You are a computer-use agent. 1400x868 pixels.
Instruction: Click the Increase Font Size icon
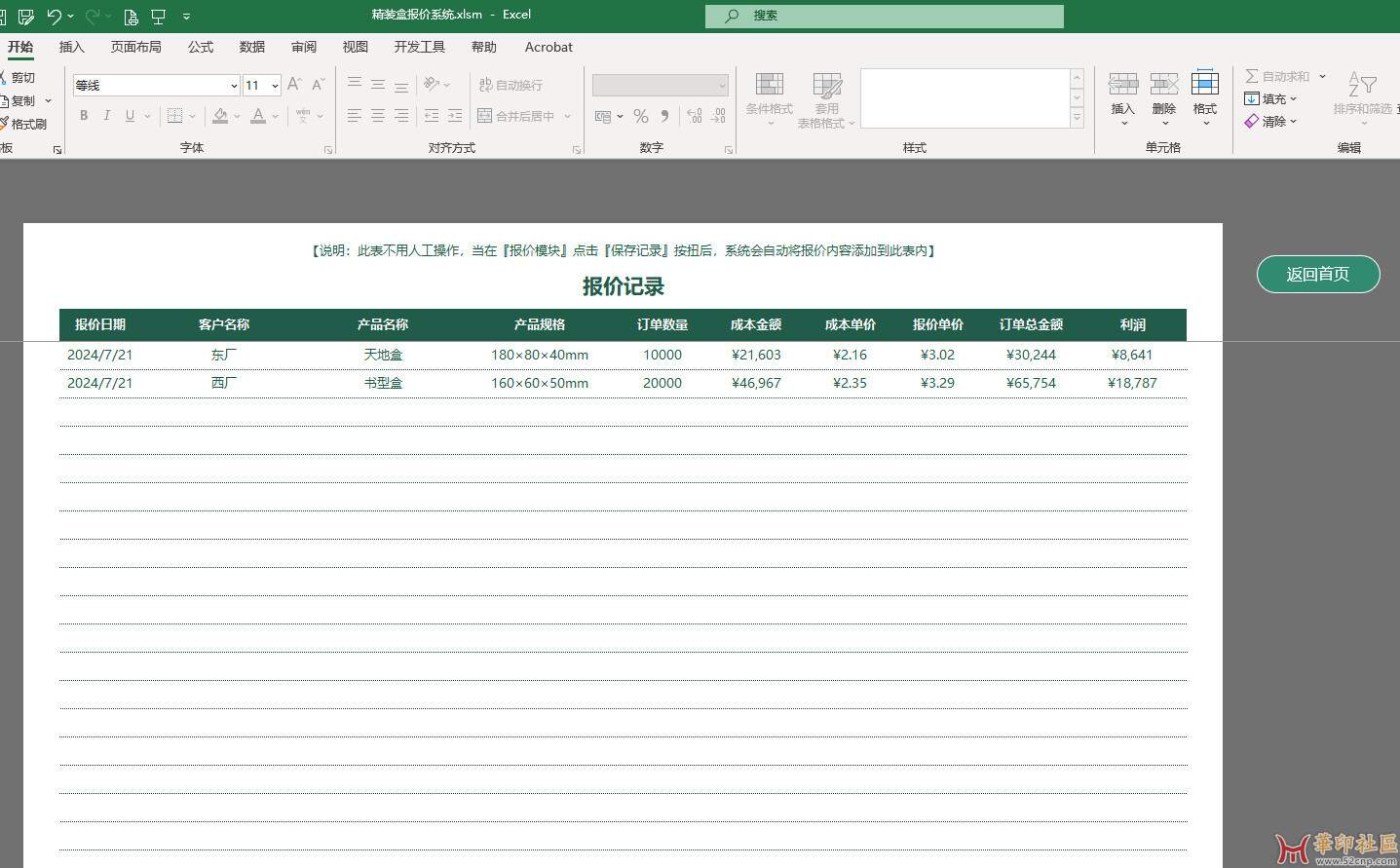point(294,85)
